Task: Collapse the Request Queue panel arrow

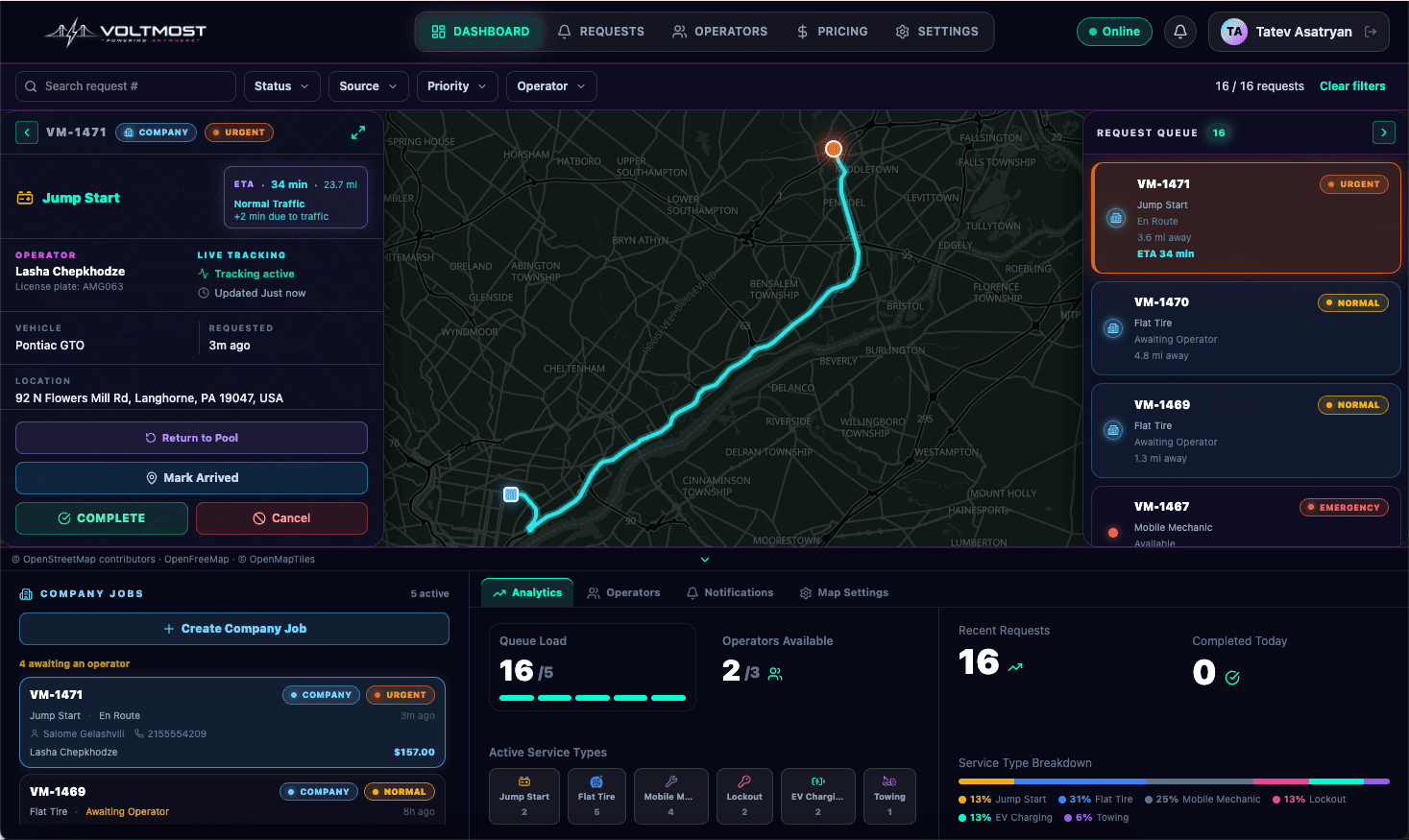Action: [x=1383, y=132]
